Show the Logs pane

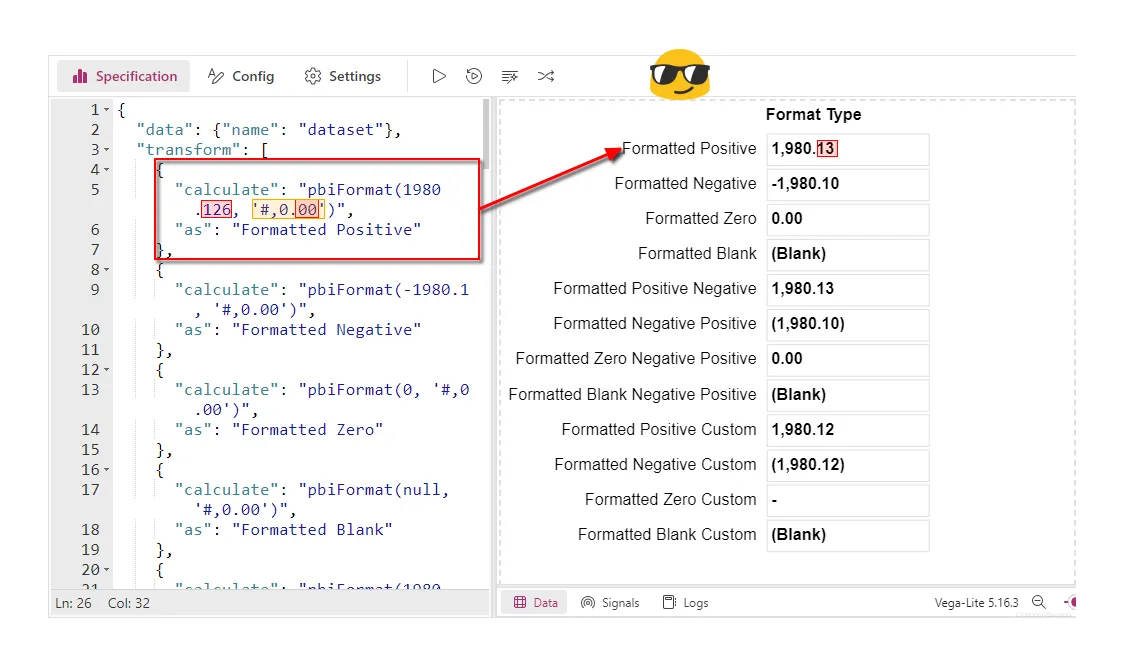[x=686, y=602]
